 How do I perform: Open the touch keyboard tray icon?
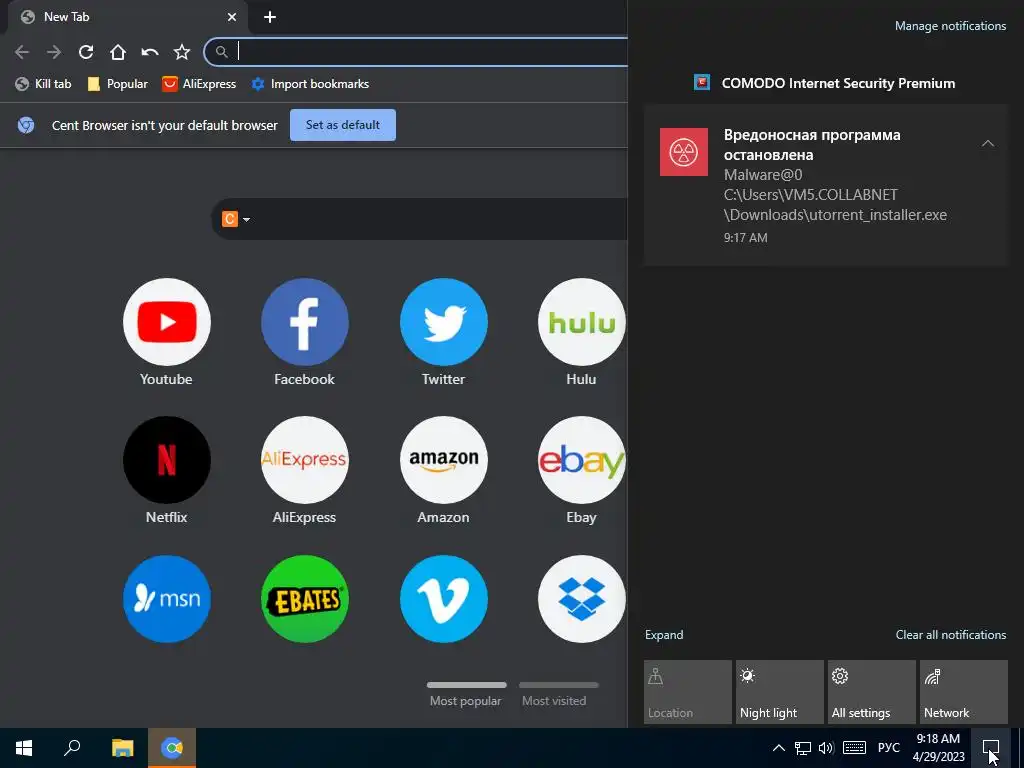[x=854, y=748]
